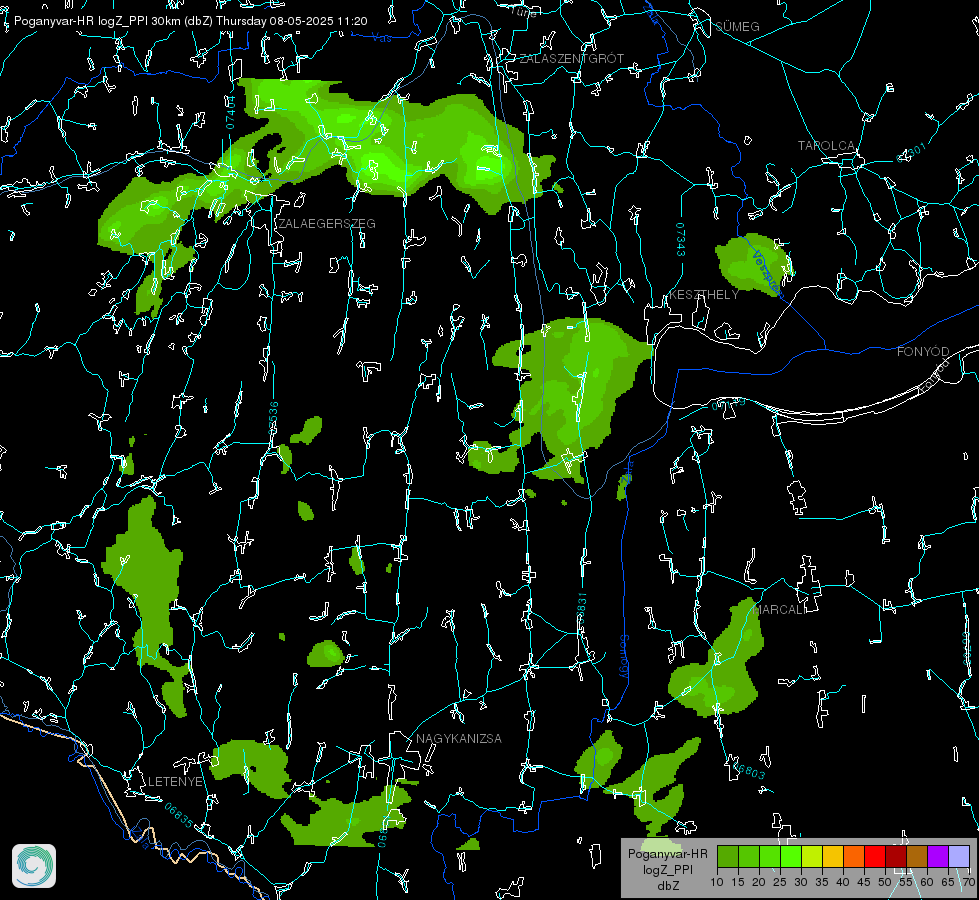The image size is (979, 900).
Task: Select the 55-60 dBZ brown swatch
Action: 917,856
